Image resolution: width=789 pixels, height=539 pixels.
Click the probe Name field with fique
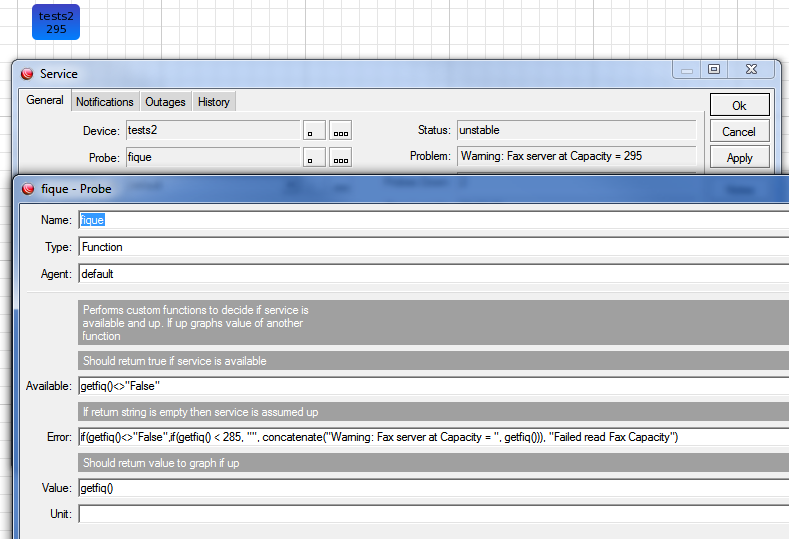tap(434, 220)
